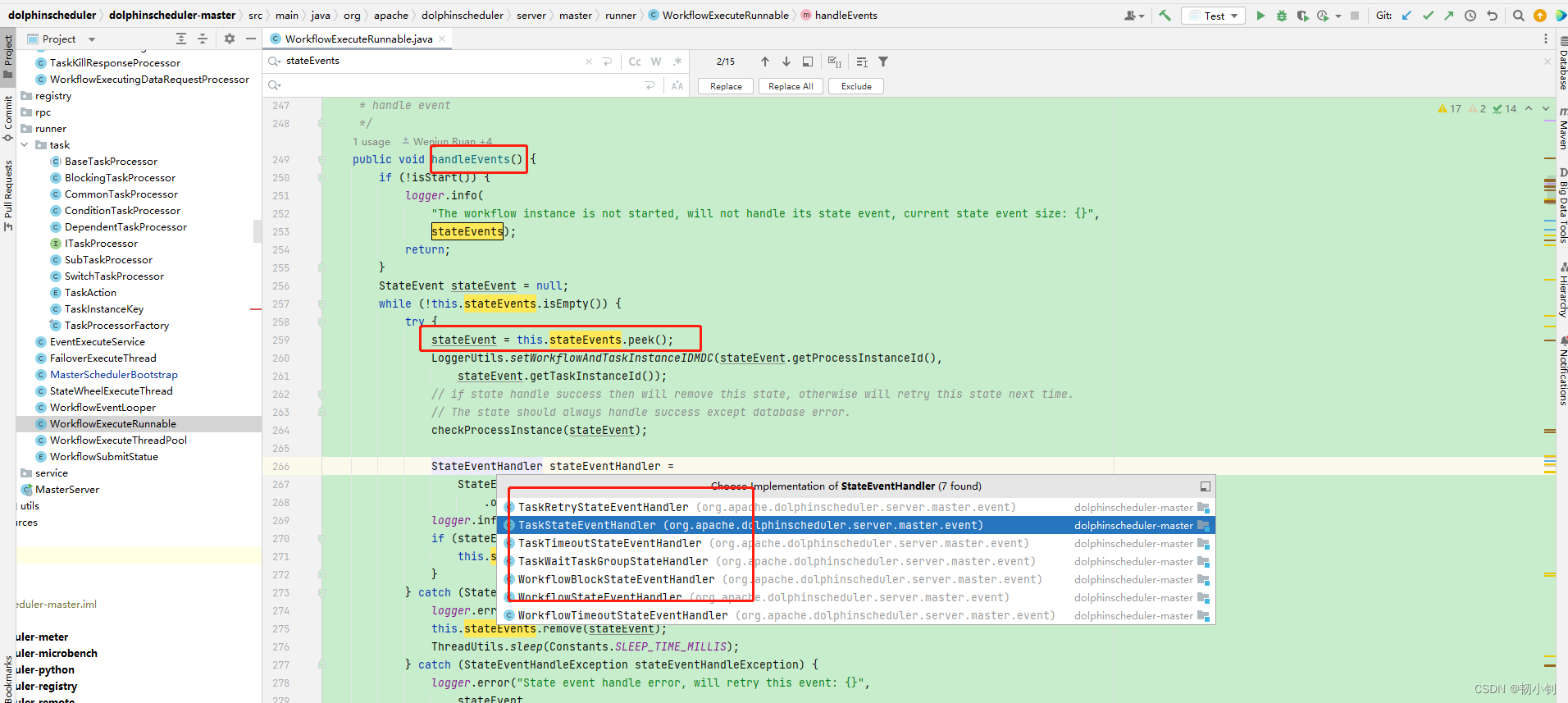
Task: Open MasterSchedulerBootstrap in project tree
Action: coord(113,375)
